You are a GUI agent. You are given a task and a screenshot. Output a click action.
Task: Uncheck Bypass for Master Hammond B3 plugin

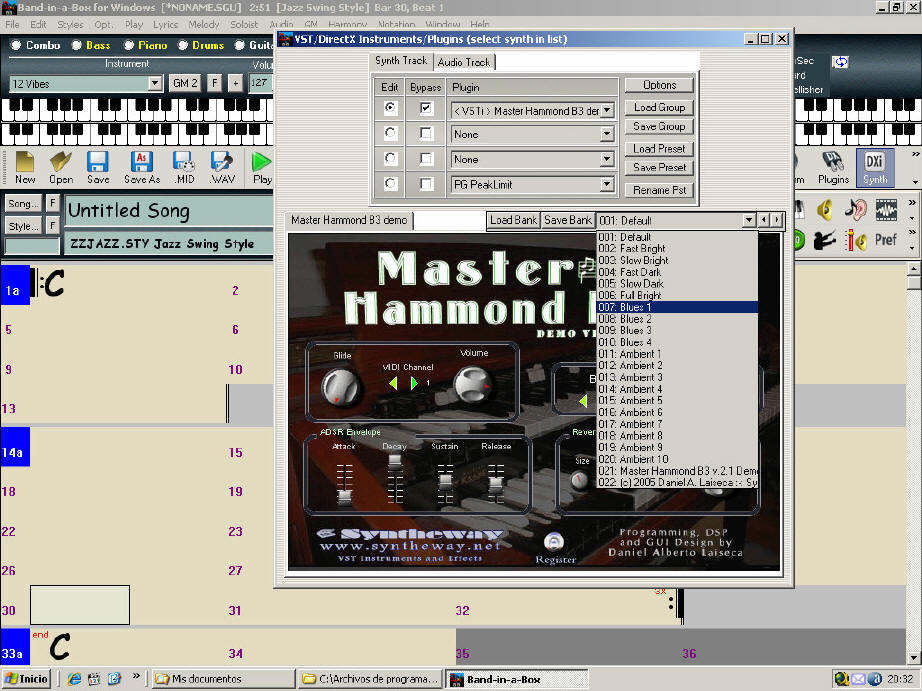[x=426, y=108]
